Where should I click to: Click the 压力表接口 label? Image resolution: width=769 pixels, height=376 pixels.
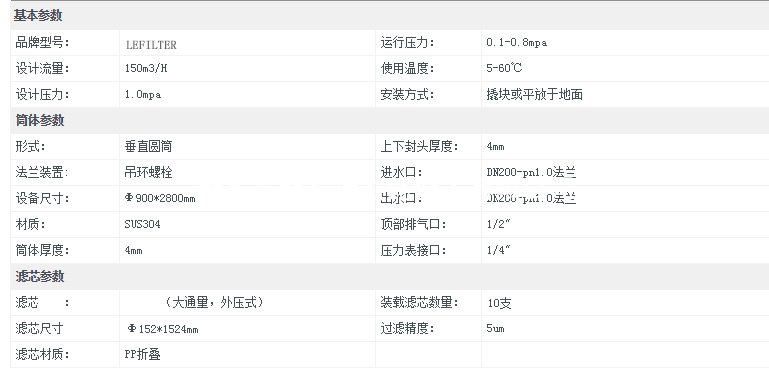coord(414,251)
